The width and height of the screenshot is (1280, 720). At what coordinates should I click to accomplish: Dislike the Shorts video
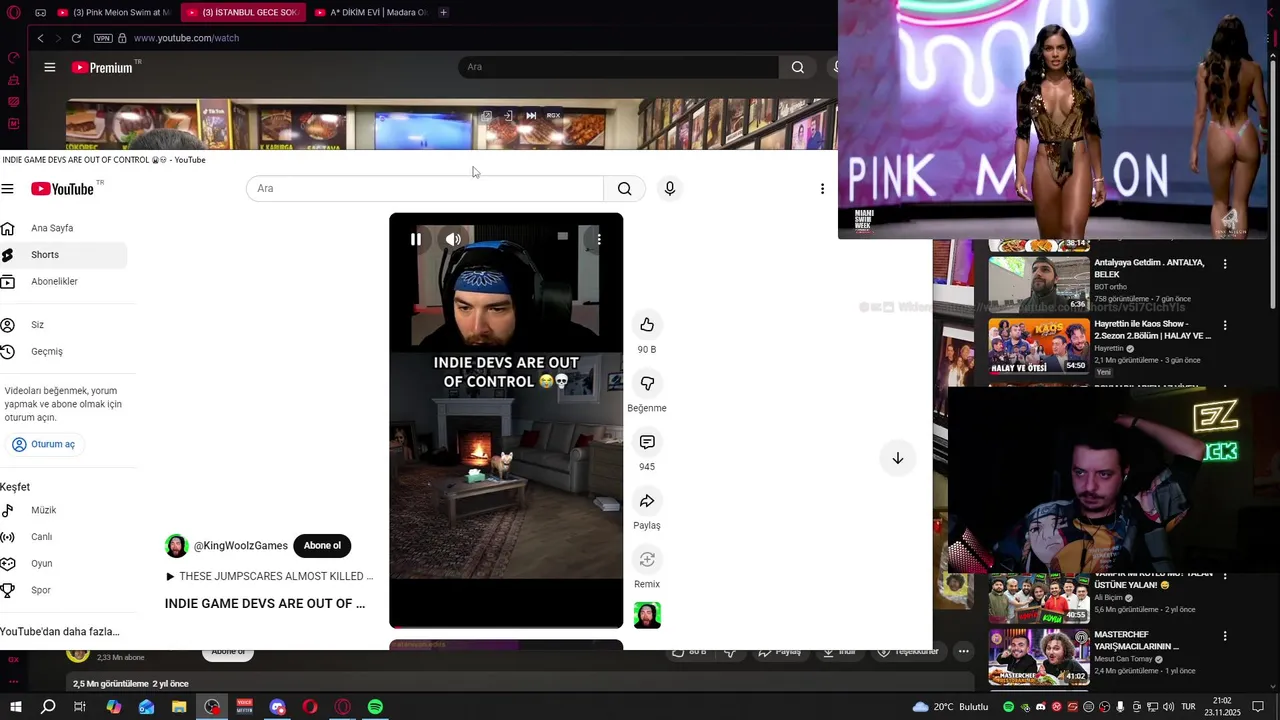(x=647, y=384)
